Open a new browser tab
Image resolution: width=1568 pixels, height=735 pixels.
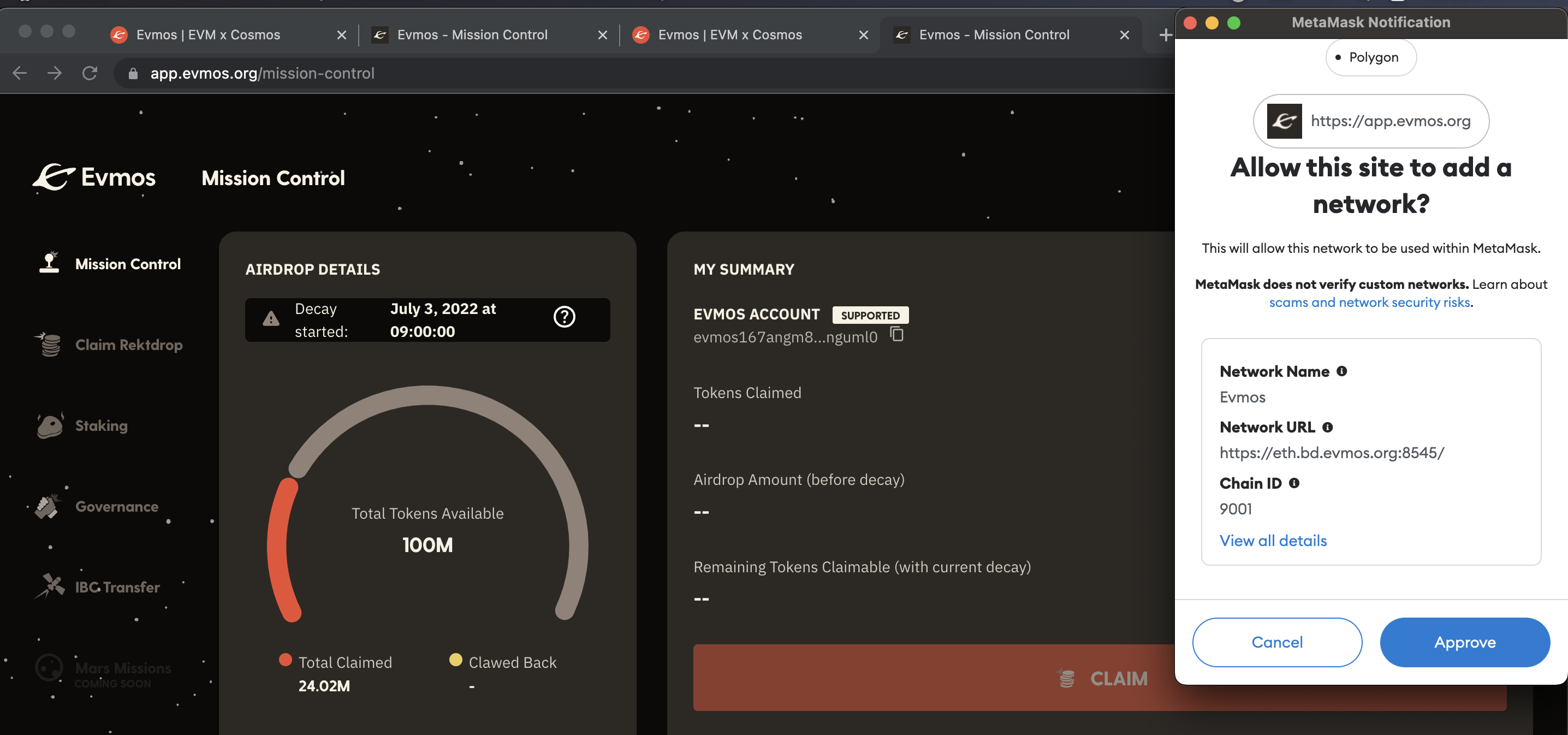1165,35
